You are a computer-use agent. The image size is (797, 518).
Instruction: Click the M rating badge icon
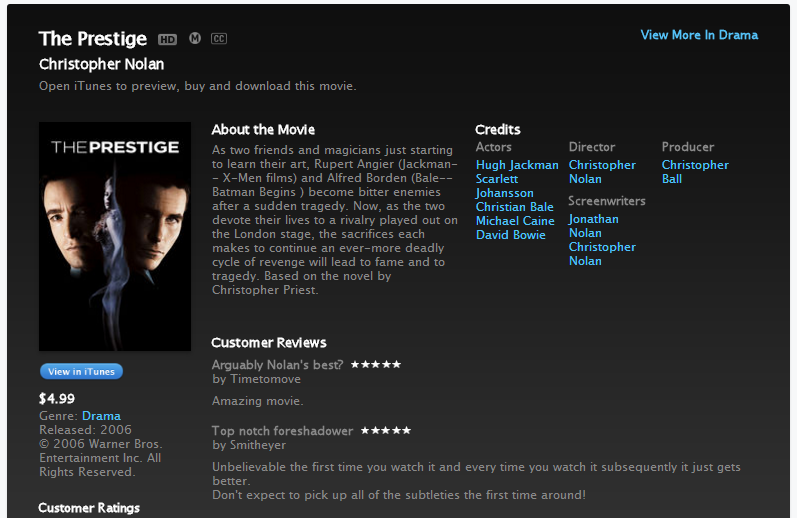[x=195, y=38]
